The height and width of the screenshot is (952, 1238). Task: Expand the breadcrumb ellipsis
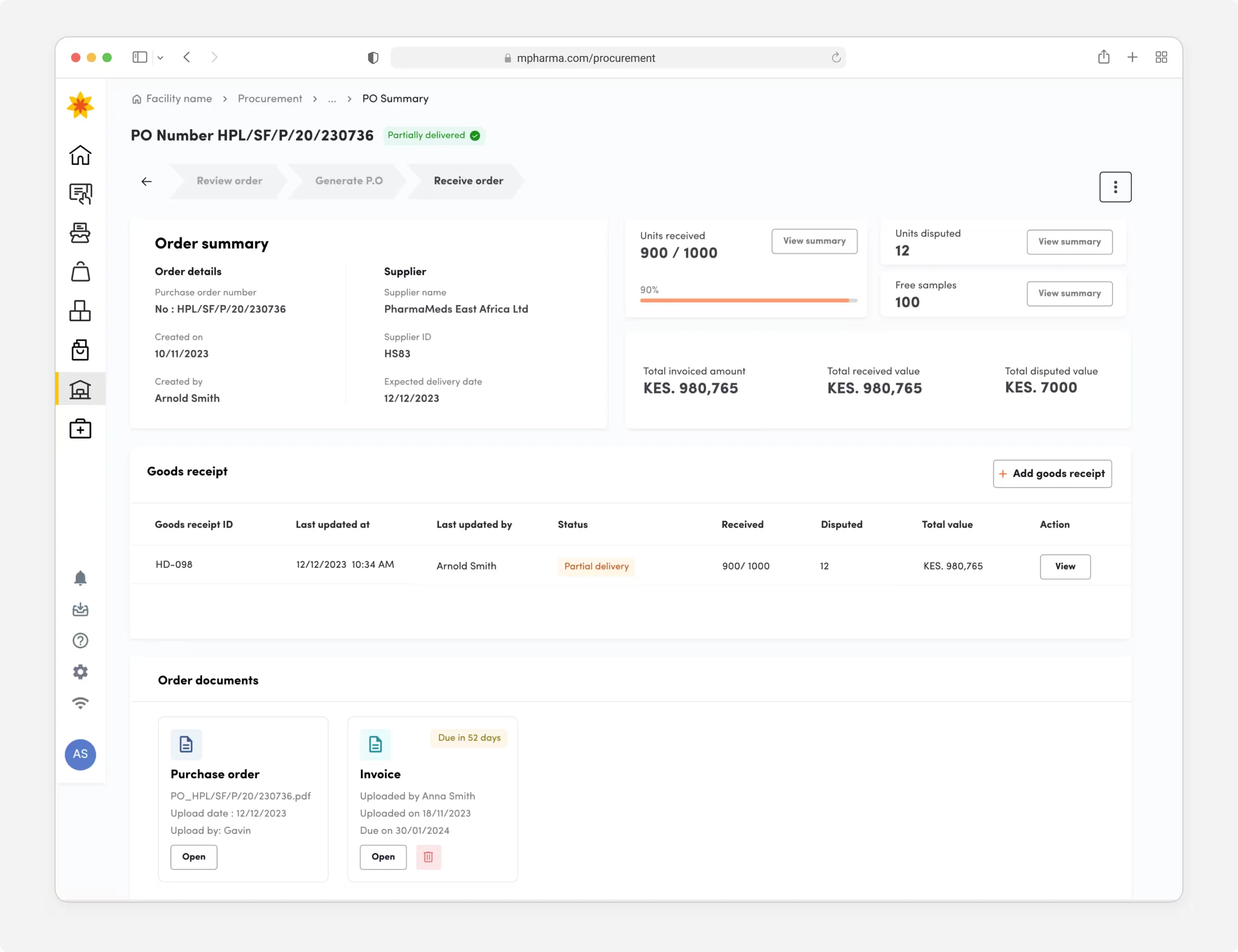click(x=332, y=99)
